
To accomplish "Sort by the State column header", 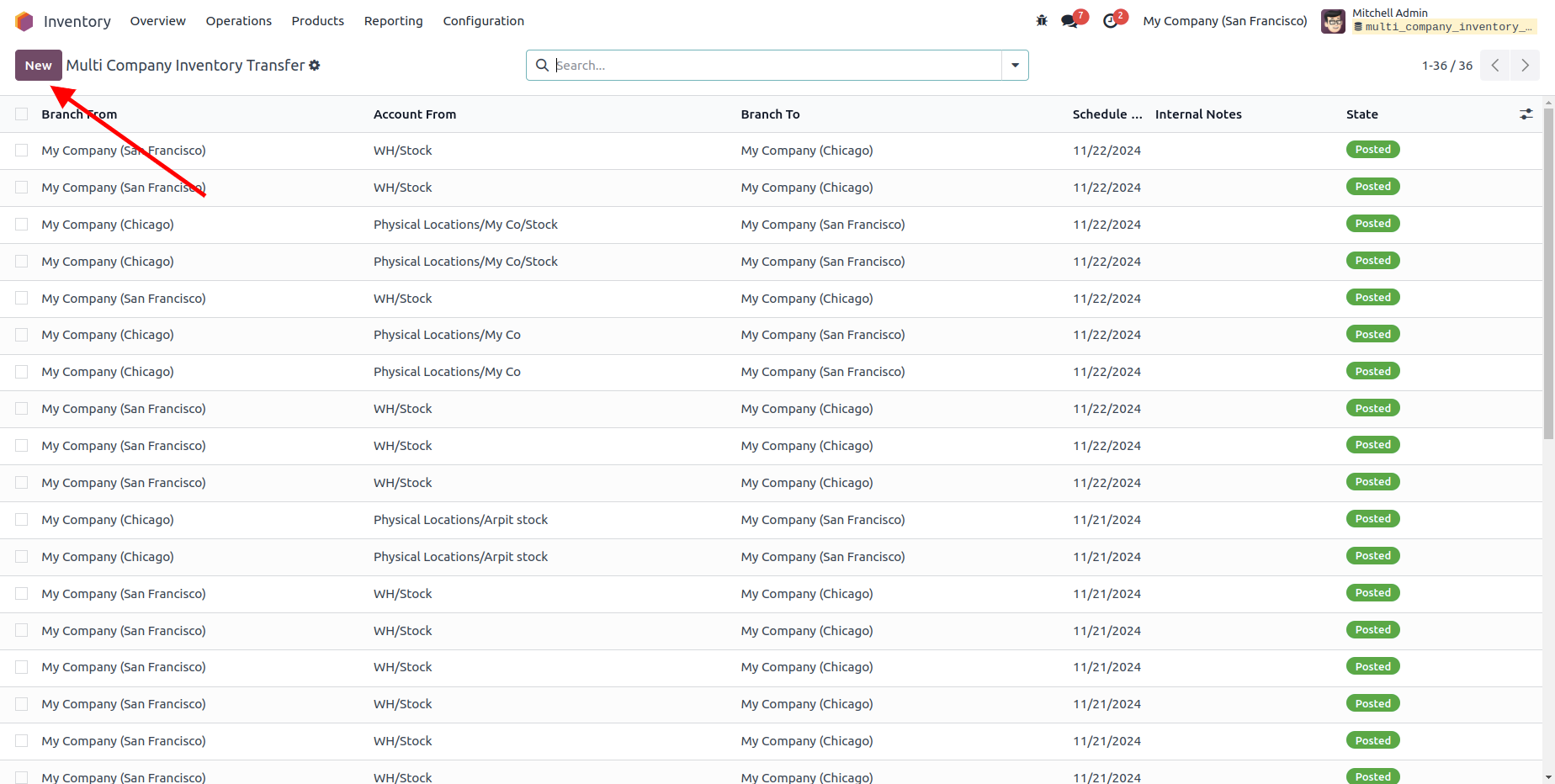I will 1361,114.
